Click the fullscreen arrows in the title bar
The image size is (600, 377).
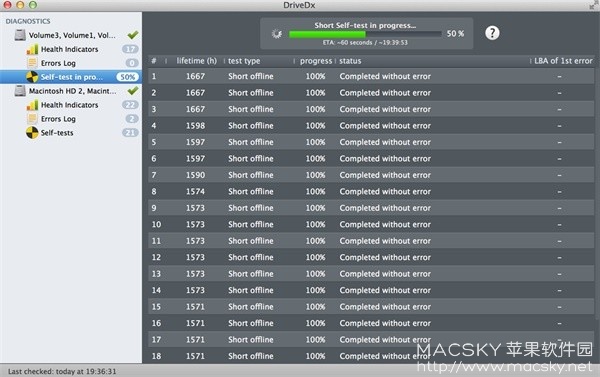point(594,5)
